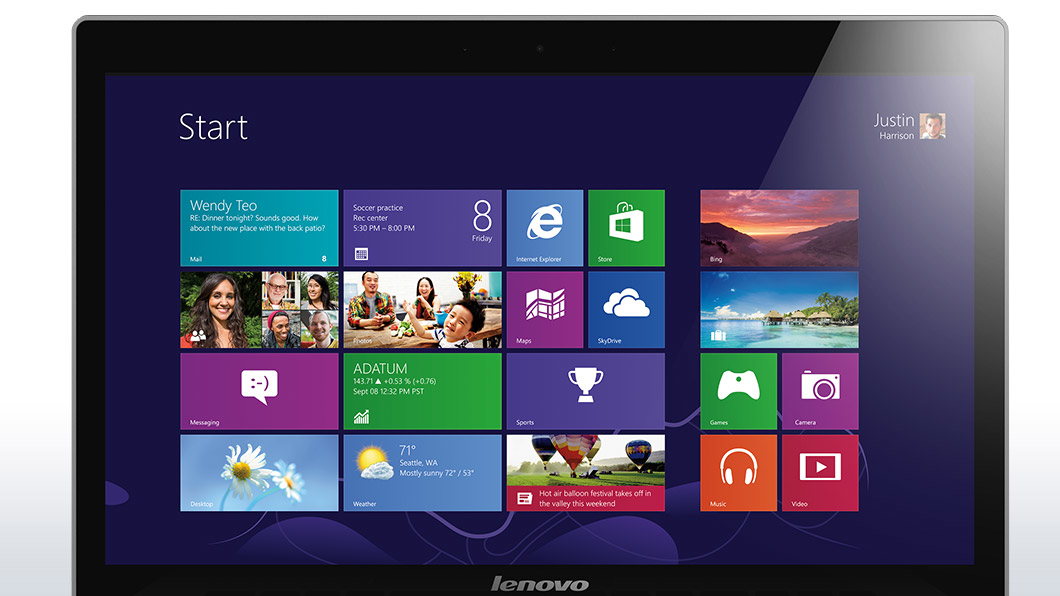
Task: Click the 'Hot air balloon festival' headline
Action: (595, 498)
